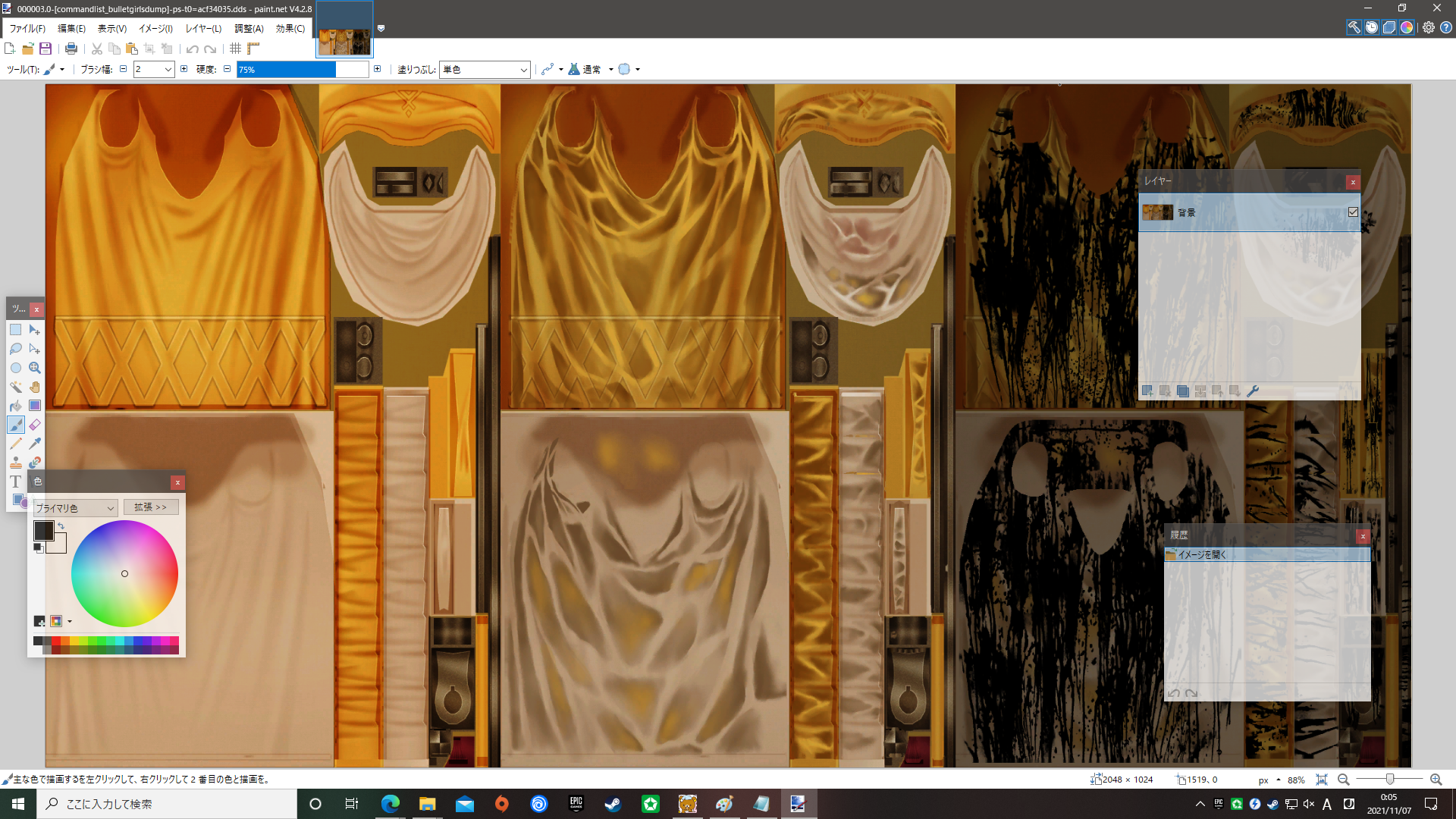This screenshot has height=819, width=1456.
Task: Select the Move Selected Pixels tool
Action: click(x=34, y=330)
